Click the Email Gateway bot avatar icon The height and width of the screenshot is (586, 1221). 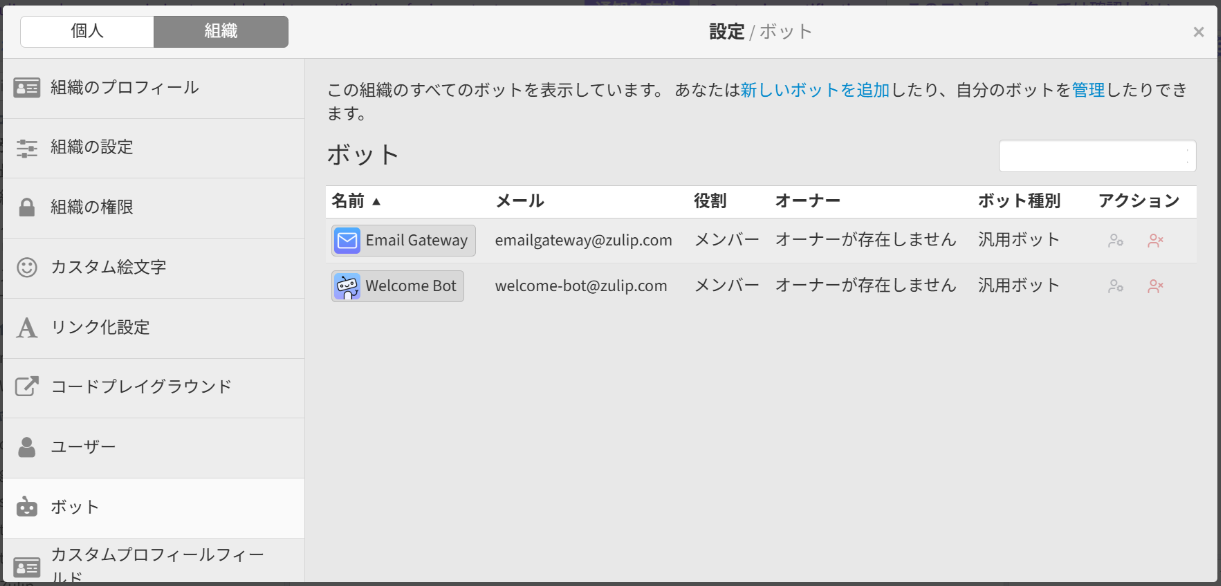[x=347, y=241]
